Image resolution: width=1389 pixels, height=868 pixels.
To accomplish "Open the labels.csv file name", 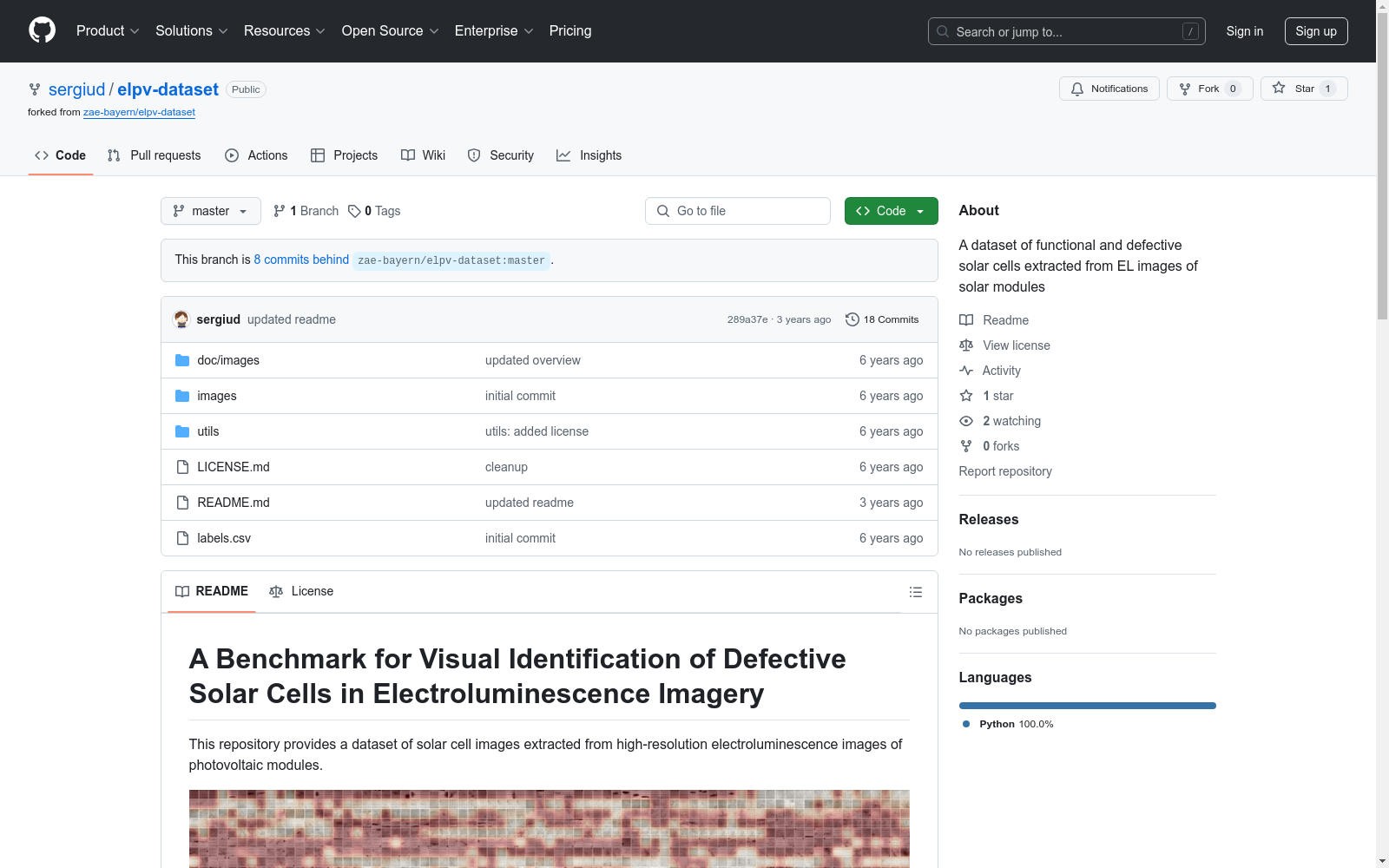I will (x=224, y=538).
